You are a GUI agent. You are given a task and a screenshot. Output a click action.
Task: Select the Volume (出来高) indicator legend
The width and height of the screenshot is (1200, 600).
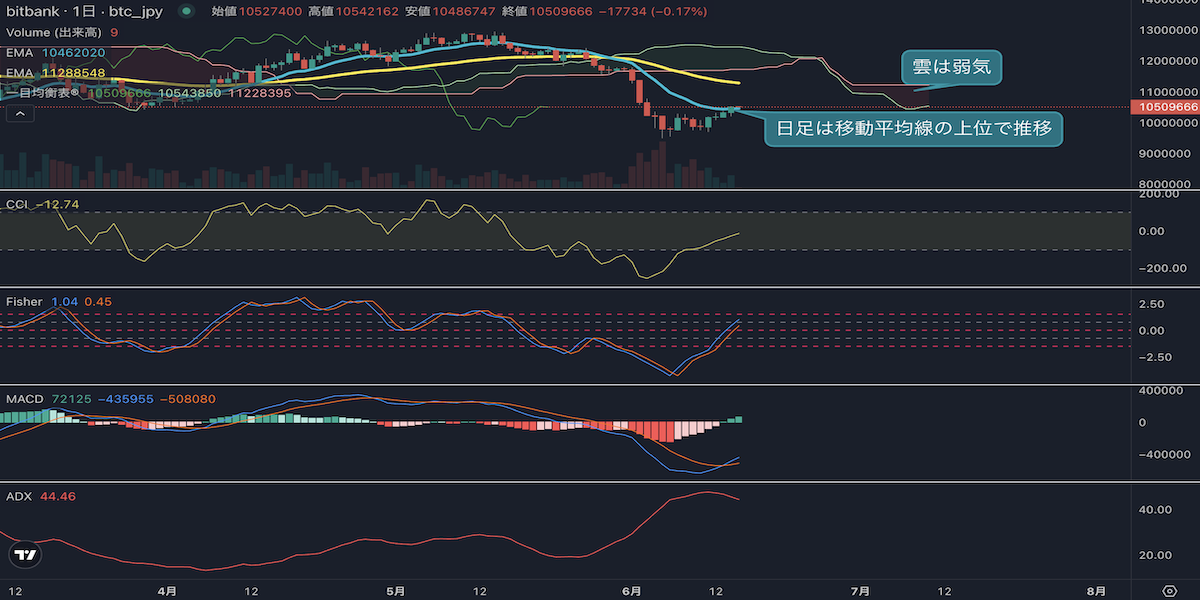[62, 32]
